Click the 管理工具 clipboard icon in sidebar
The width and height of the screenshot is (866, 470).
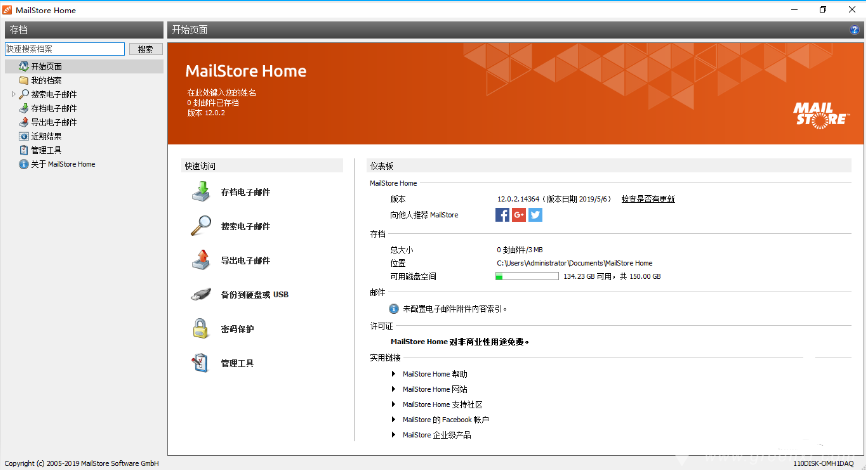23,150
